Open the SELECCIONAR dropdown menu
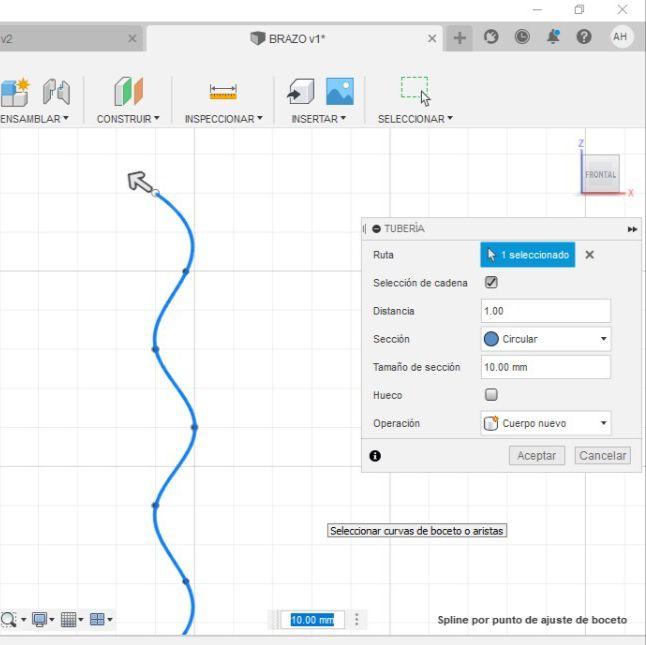 (x=415, y=119)
